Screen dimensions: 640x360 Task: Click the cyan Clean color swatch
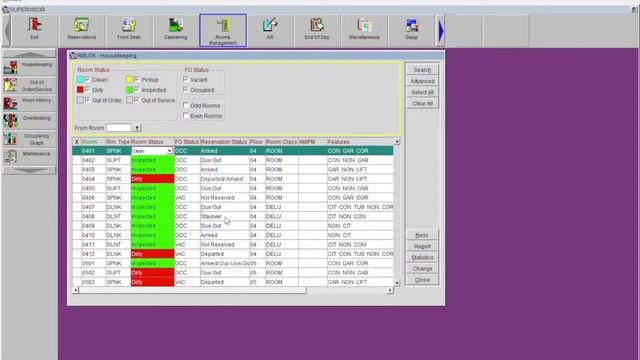coord(80,79)
